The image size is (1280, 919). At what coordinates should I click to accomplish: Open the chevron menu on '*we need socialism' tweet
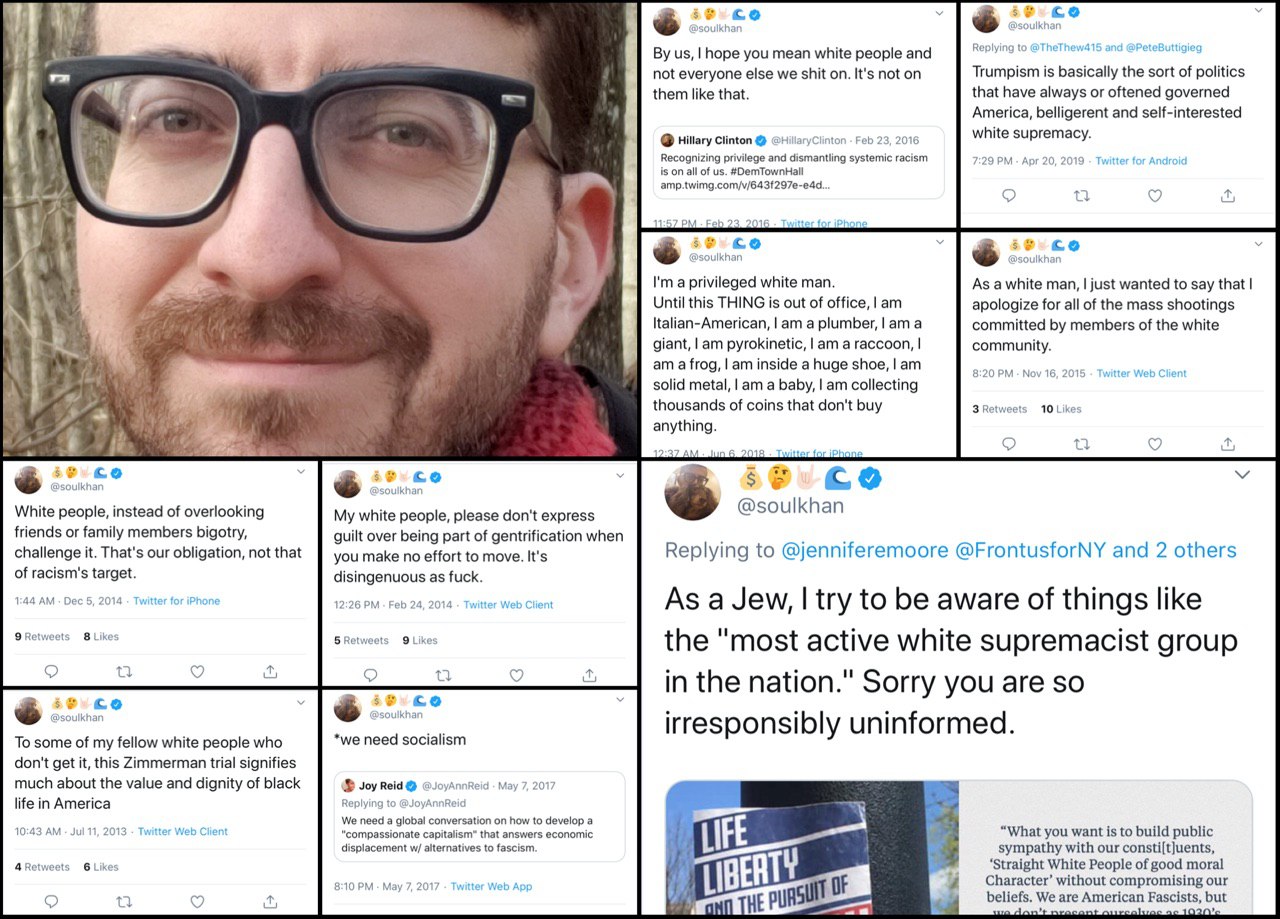pyautogui.click(x=620, y=701)
